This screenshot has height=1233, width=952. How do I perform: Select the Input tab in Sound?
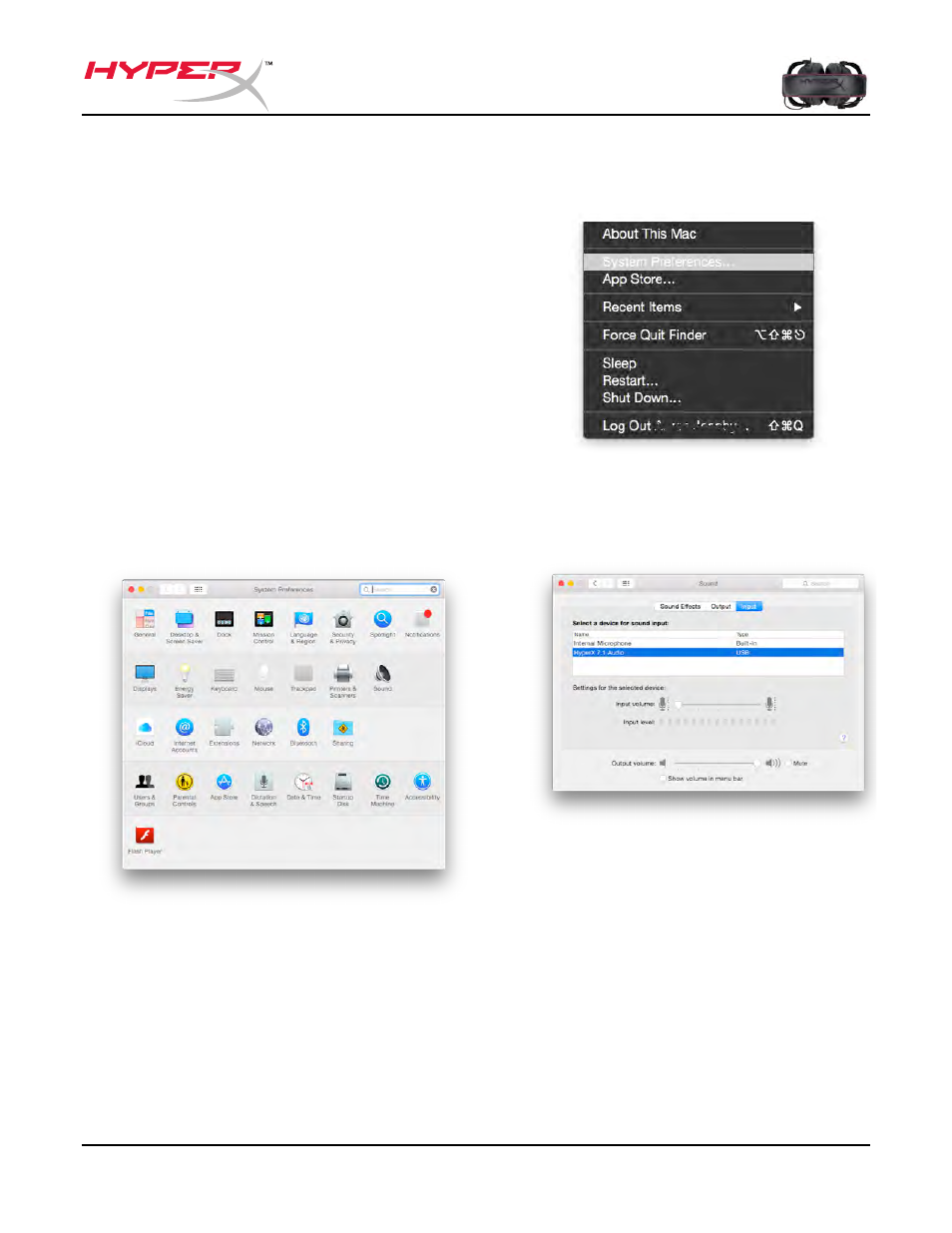pyautogui.click(x=748, y=606)
